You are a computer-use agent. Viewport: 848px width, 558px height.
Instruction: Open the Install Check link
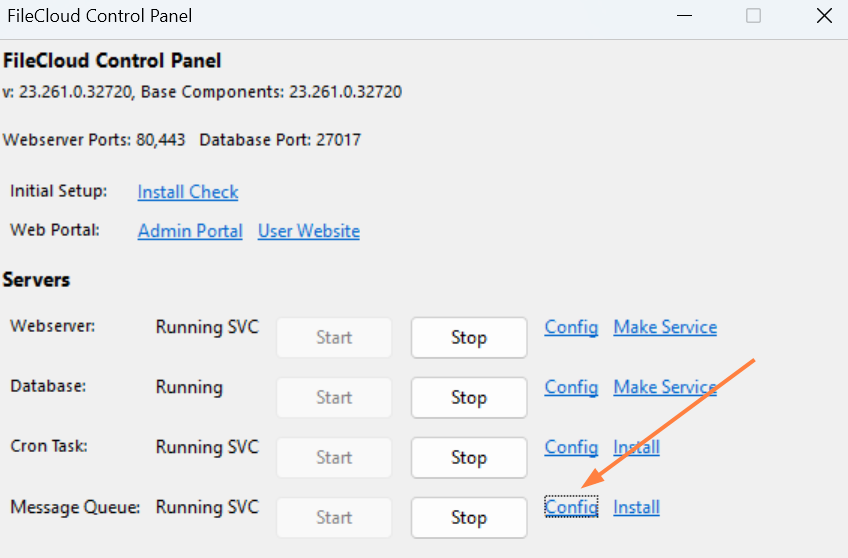[188, 192]
